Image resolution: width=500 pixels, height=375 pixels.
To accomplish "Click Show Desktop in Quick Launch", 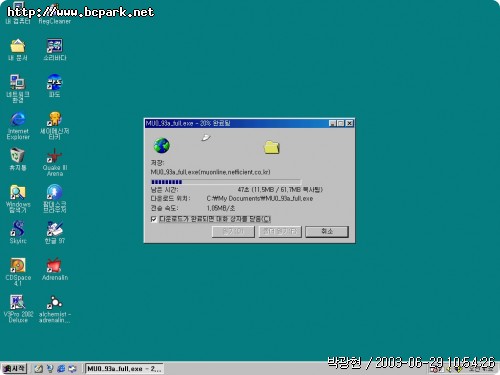I will pyautogui.click(x=39, y=369).
